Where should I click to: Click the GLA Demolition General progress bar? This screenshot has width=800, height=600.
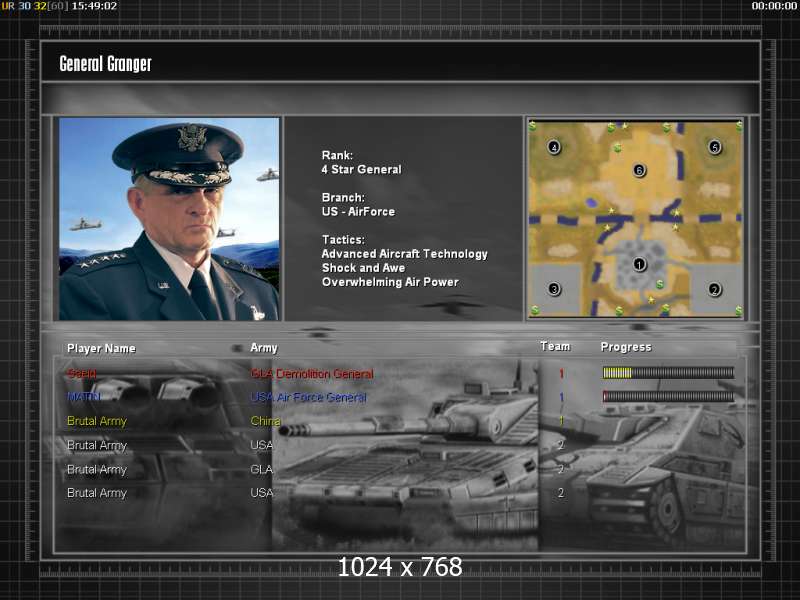(x=668, y=373)
